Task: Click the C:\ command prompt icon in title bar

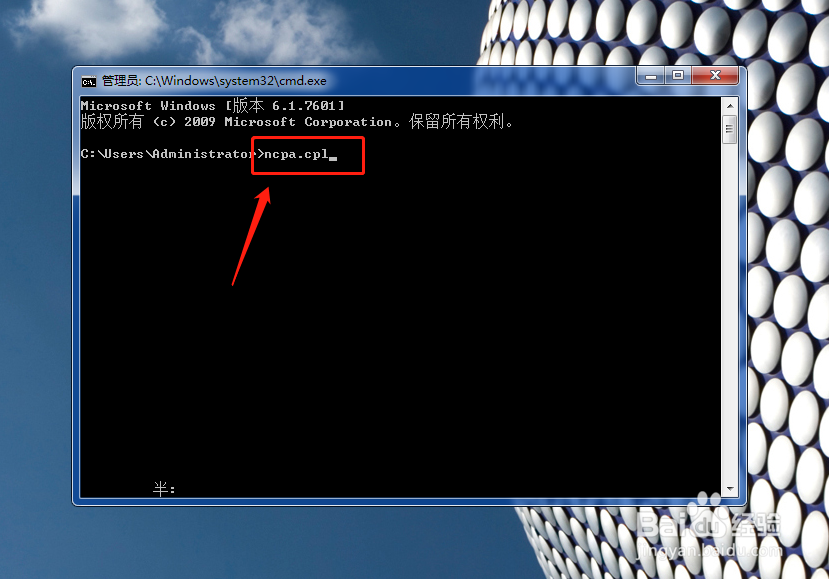Action: tap(87, 80)
